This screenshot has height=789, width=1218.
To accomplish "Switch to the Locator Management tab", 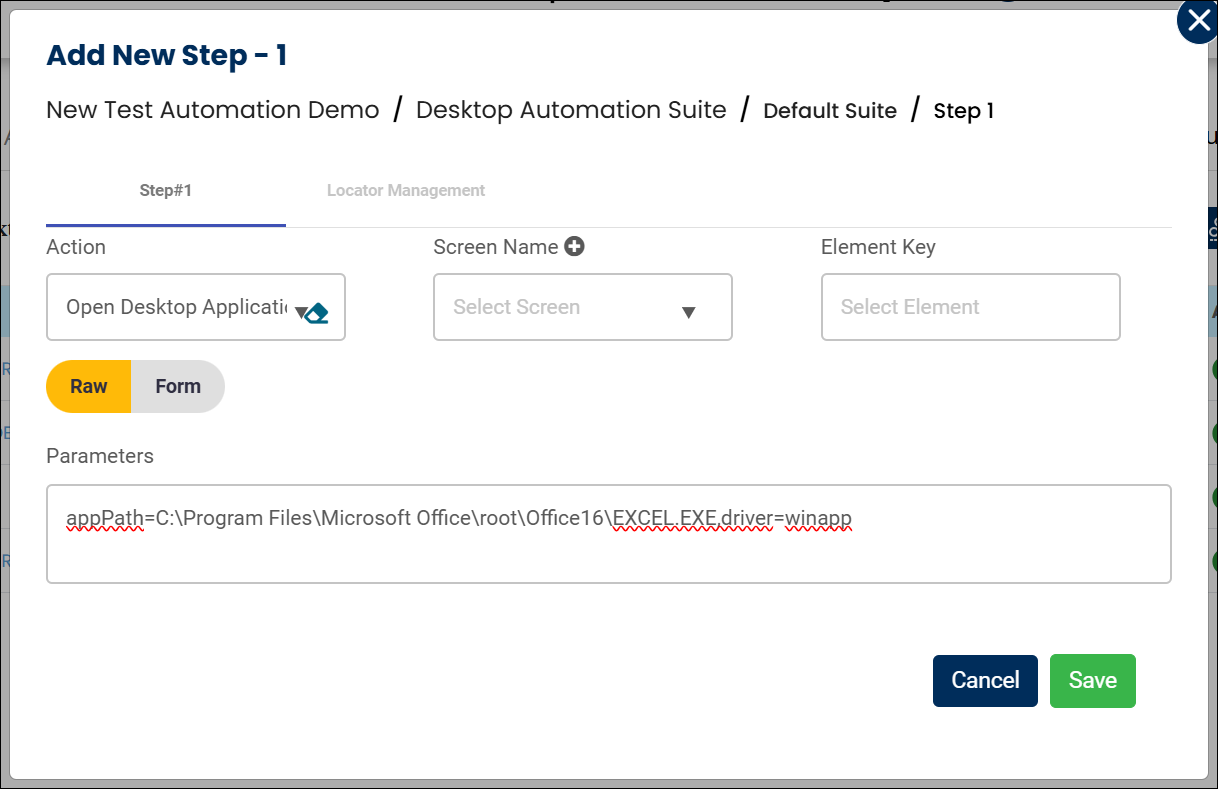I will (x=406, y=190).
